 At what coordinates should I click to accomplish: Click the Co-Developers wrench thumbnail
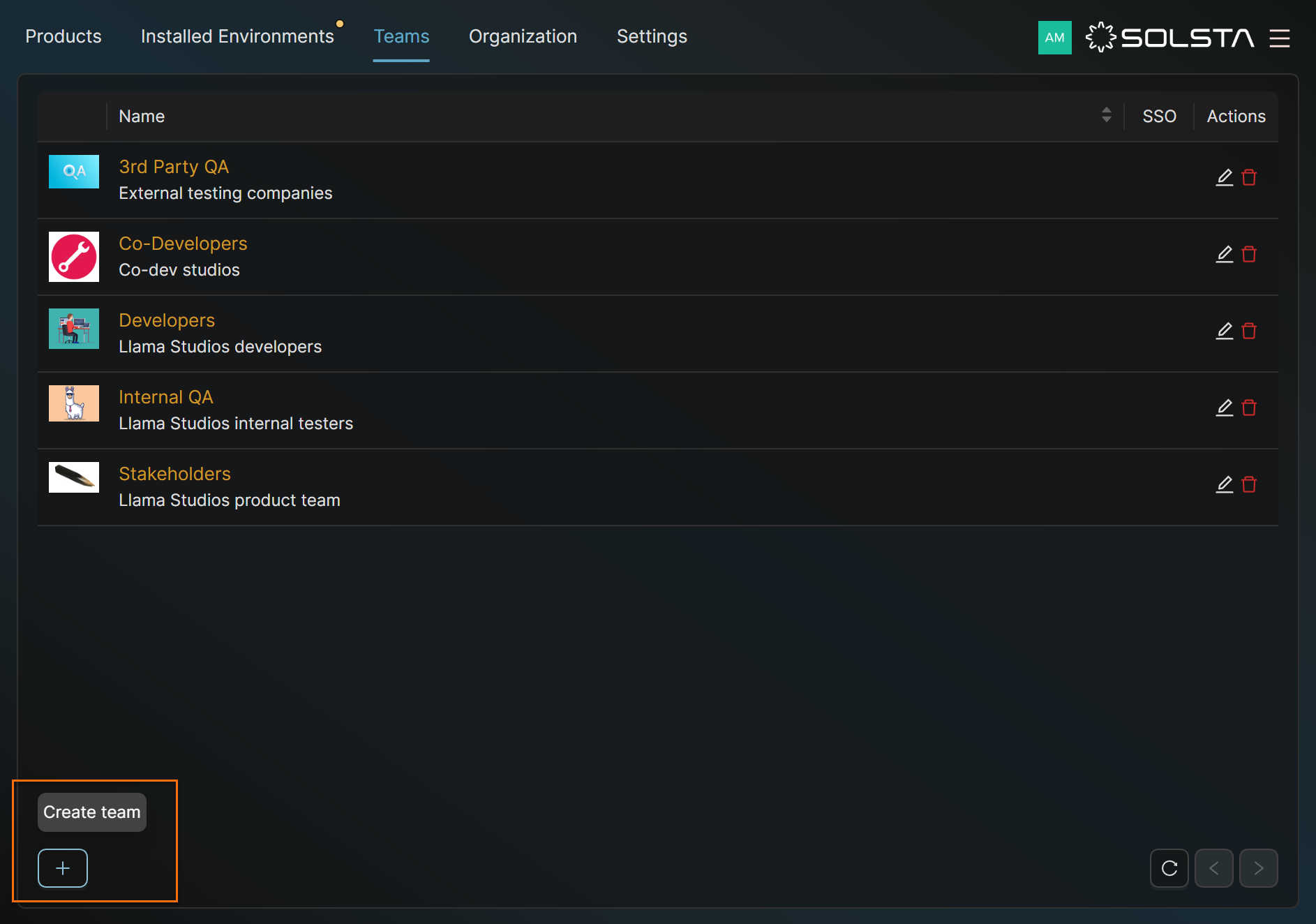tap(74, 257)
